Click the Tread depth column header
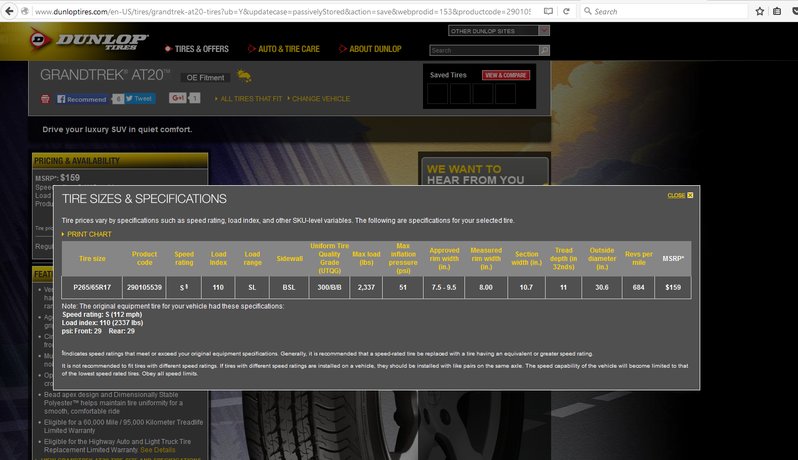Viewport: 798px width, 460px height. [563, 258]
